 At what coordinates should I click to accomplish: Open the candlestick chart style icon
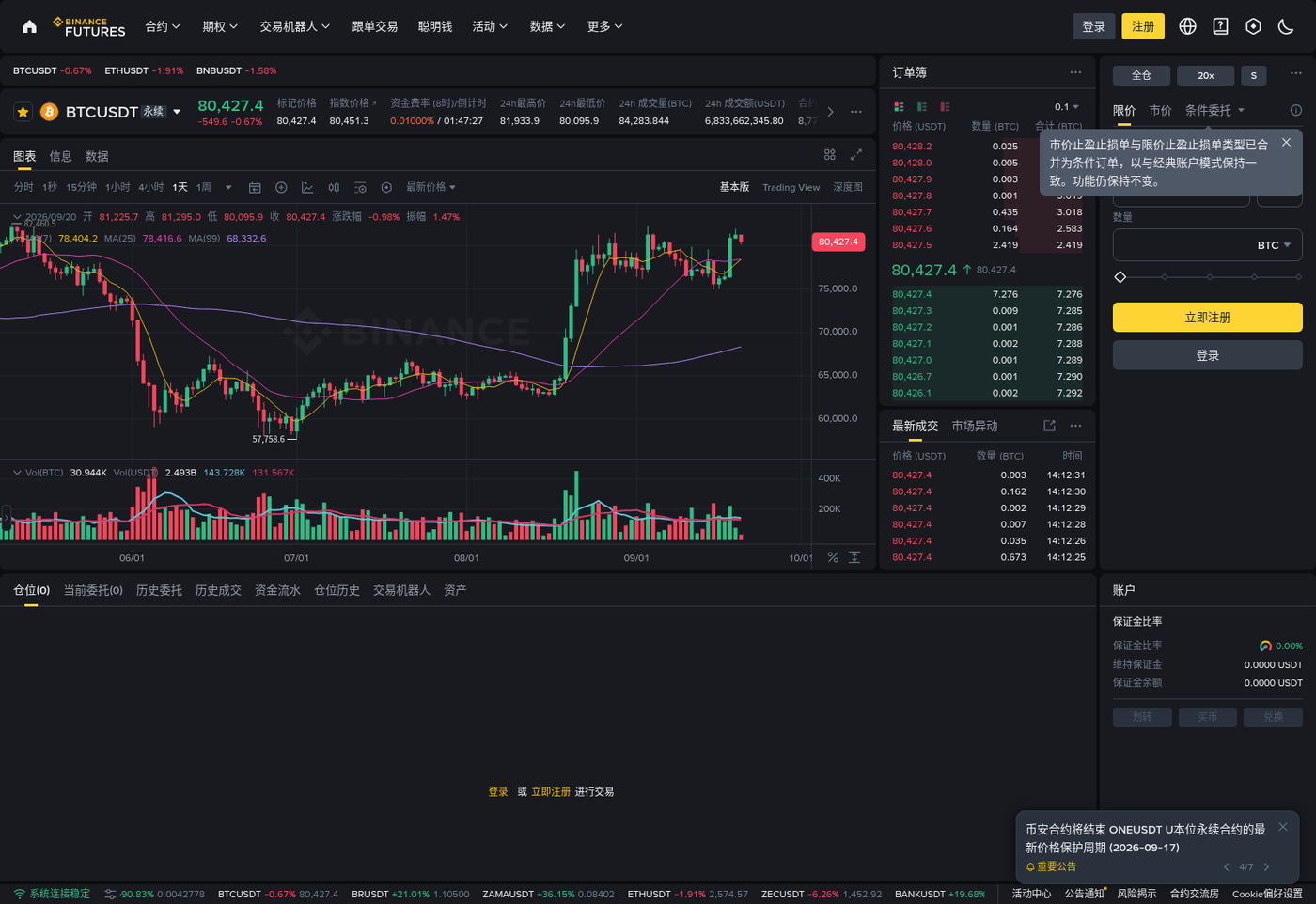click(334, 188)
